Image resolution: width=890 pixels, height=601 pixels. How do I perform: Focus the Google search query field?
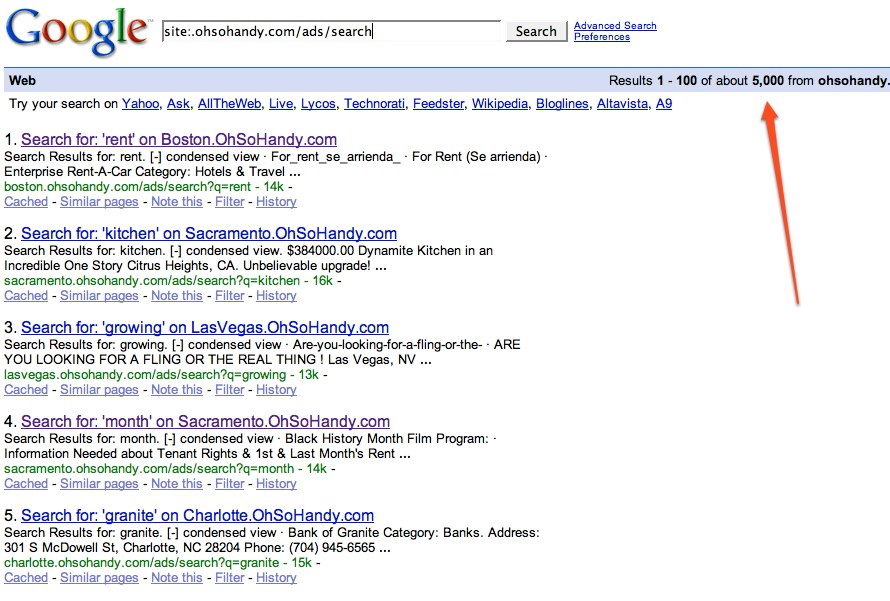click(331, 31)
